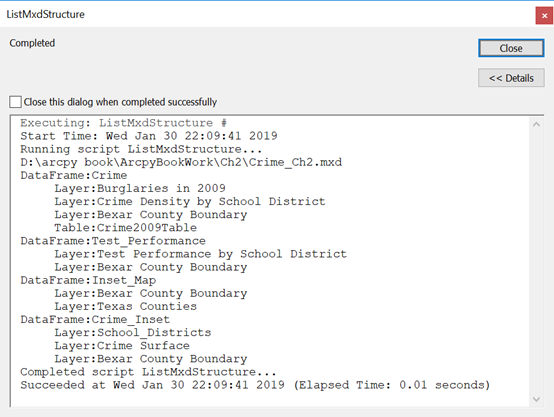Click 'DataFrame:Test_Performance' line
Viewport: 554px width, 417px height.
pyautogui.click(x=113, y=241)
